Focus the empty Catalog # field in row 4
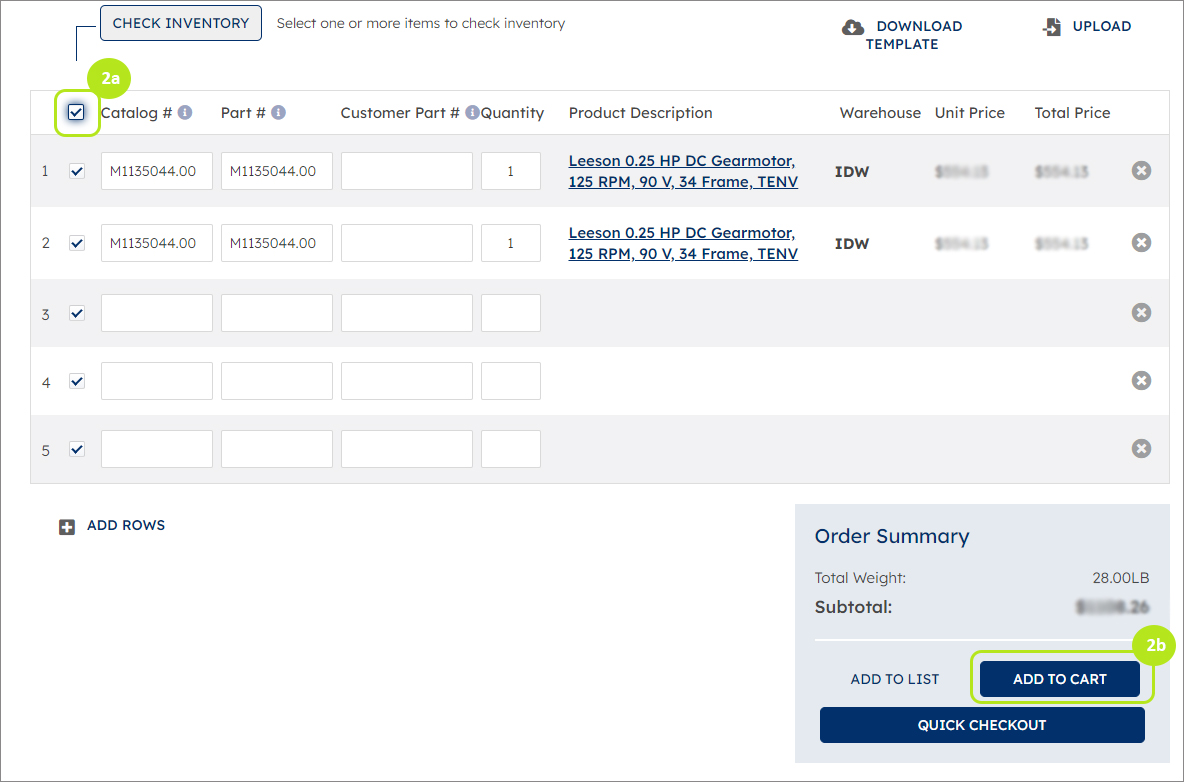 157,381
